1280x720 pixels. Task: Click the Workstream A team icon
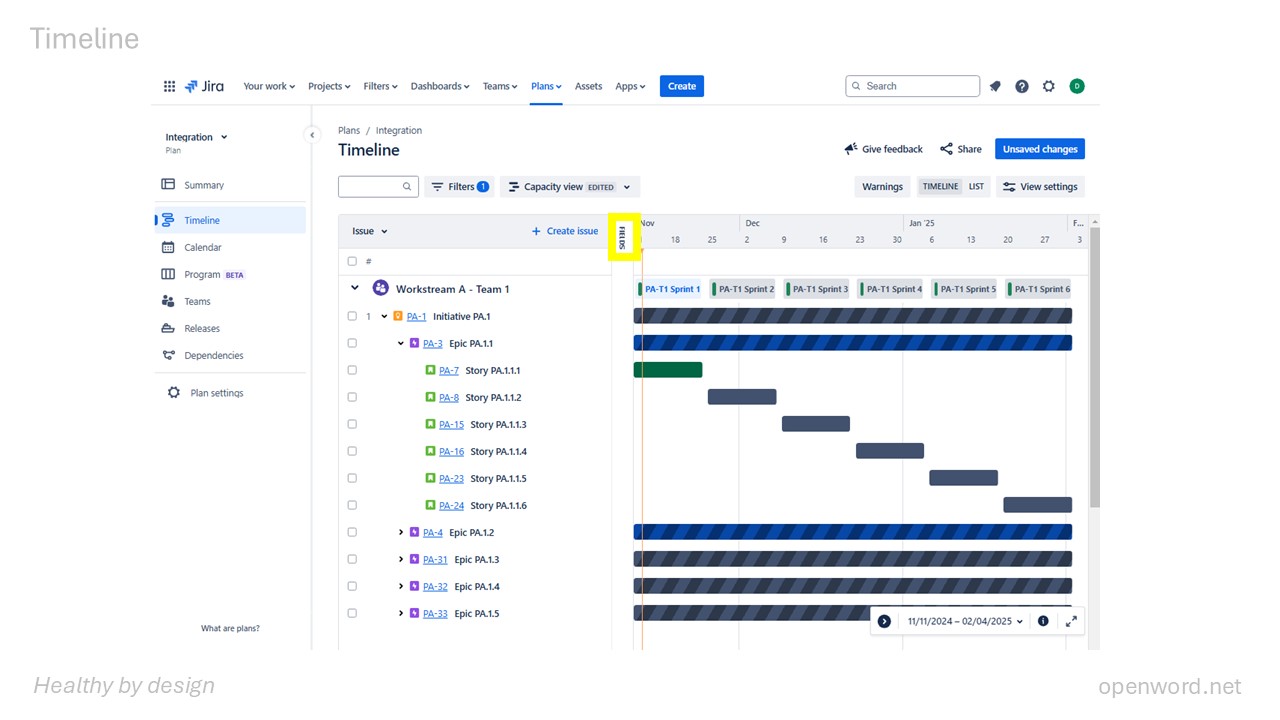(380, 288)
